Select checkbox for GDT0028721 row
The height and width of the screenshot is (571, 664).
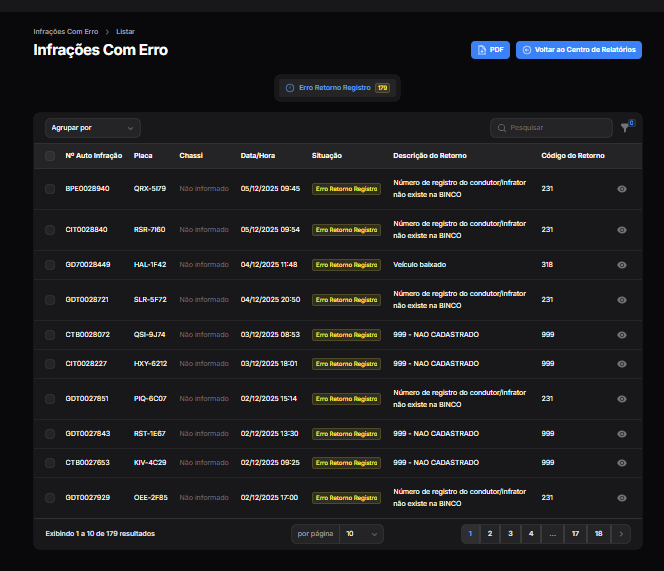click(50, 300)
